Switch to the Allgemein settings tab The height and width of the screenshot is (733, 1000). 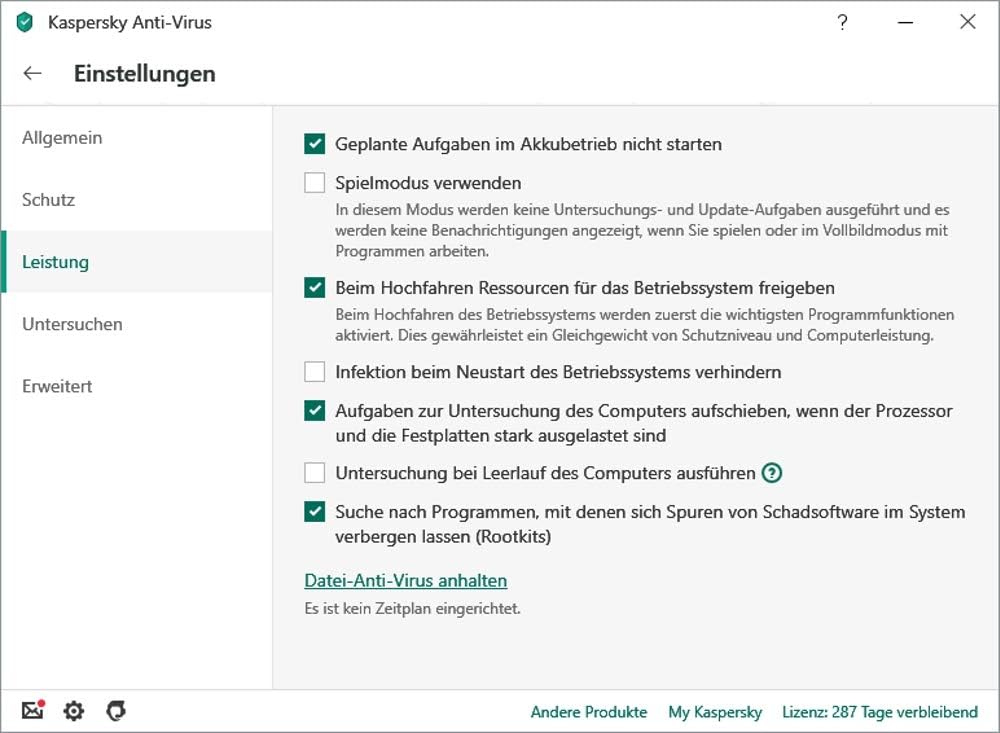[62, 138]
